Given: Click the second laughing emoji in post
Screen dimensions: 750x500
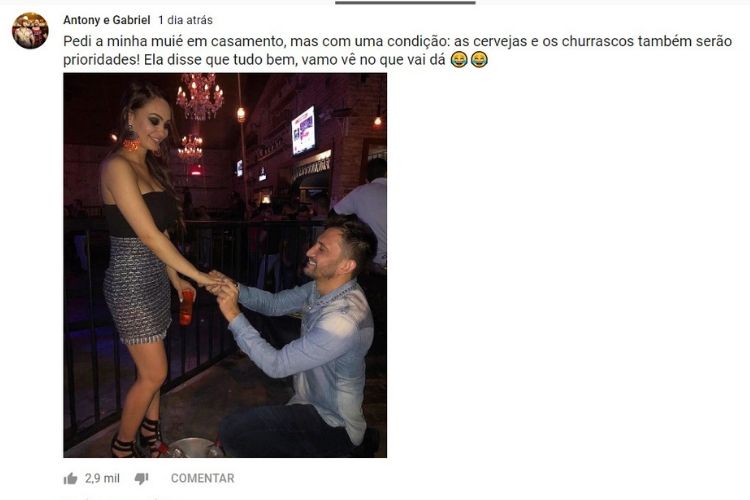Looking at the screenshot, I should click(x=479, y=60).
